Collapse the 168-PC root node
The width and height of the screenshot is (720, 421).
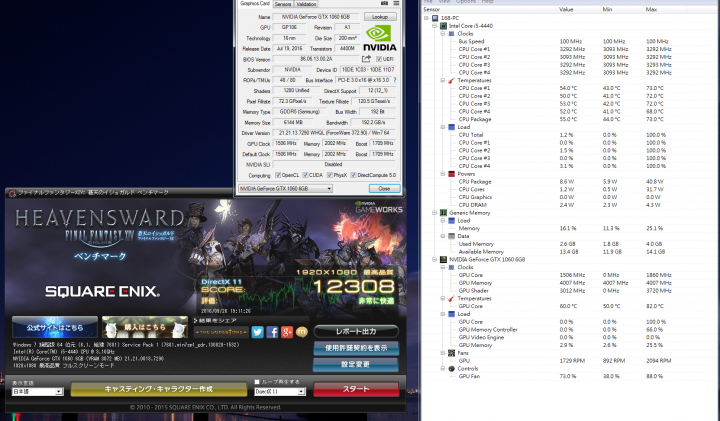(x=427, y=18)
